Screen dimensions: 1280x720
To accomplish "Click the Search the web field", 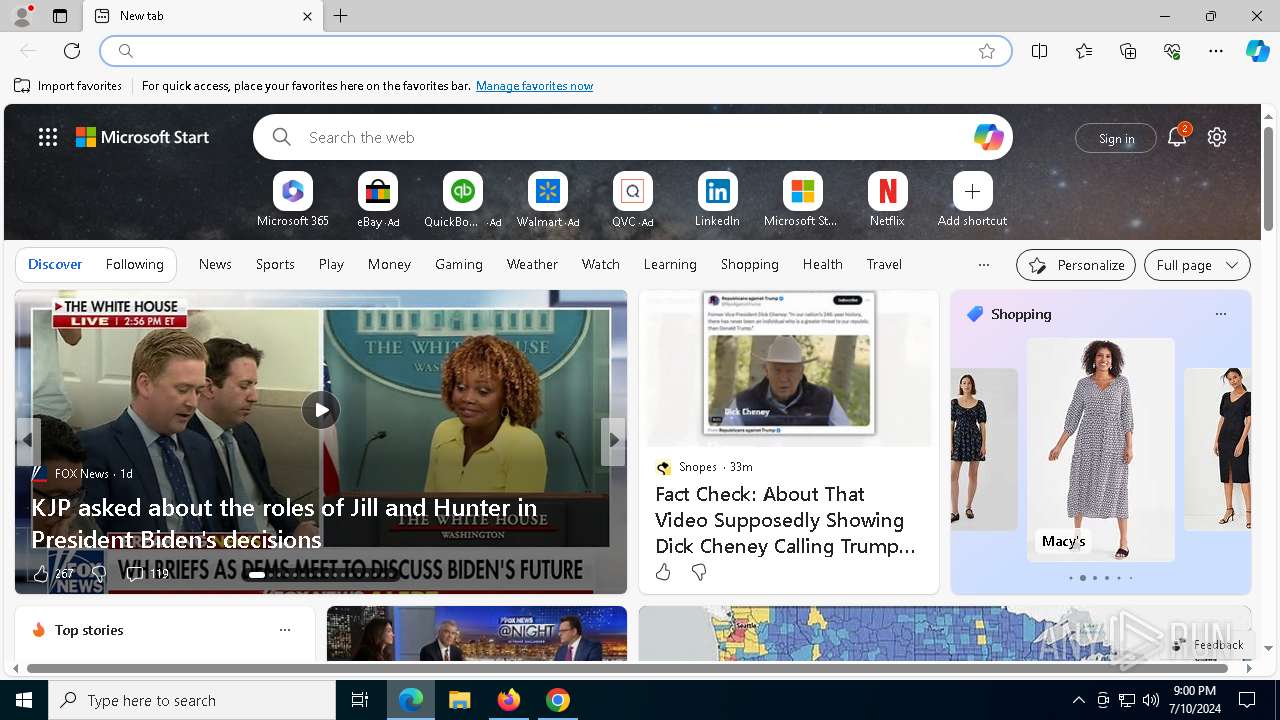I will [632, 137].
